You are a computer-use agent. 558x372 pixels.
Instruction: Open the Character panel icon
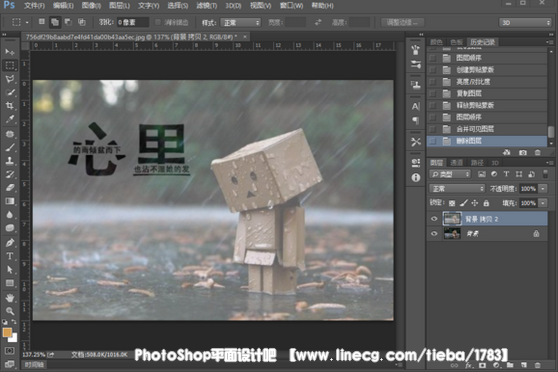coord(415,106)
